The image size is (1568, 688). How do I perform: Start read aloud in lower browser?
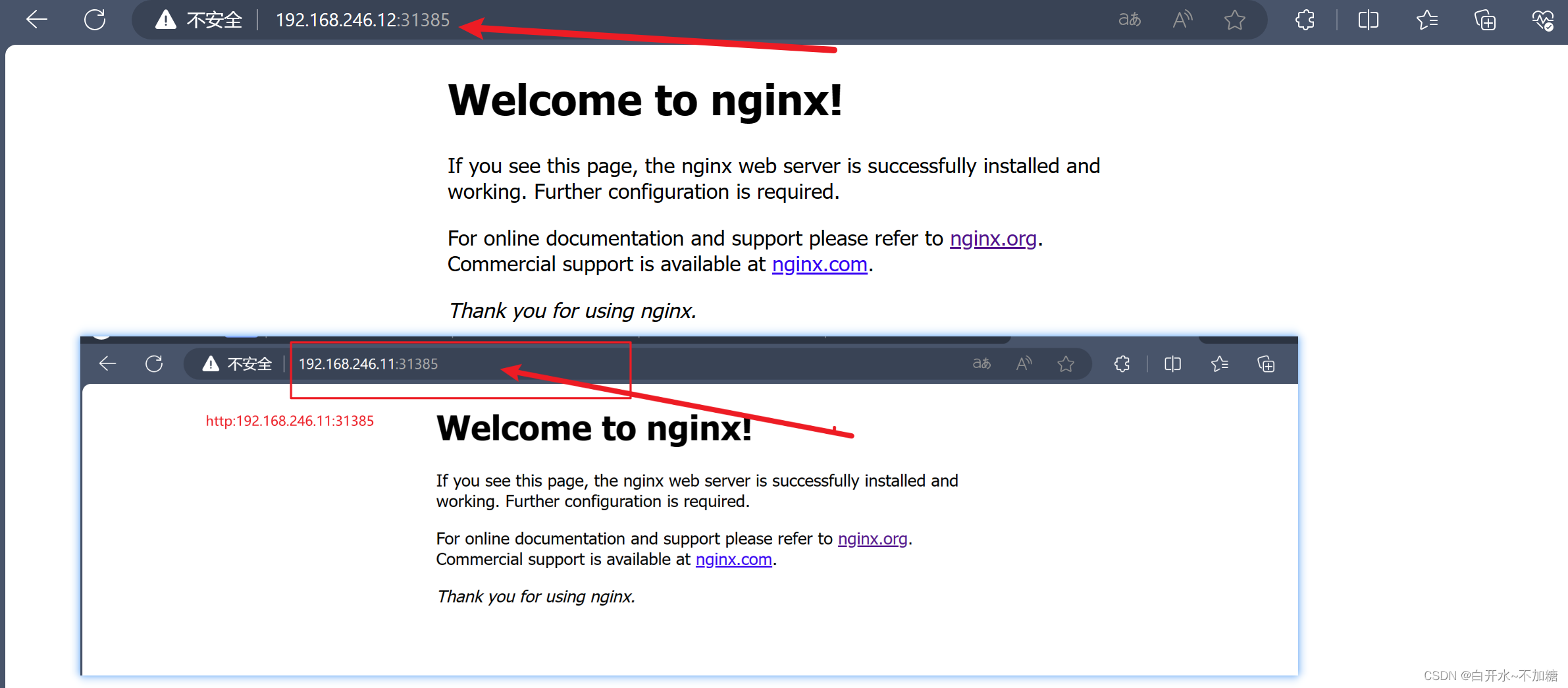[x=1024, y=363]
